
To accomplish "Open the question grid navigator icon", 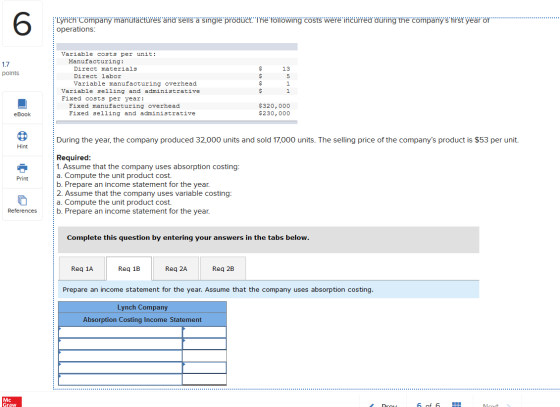I will (456, 405).
